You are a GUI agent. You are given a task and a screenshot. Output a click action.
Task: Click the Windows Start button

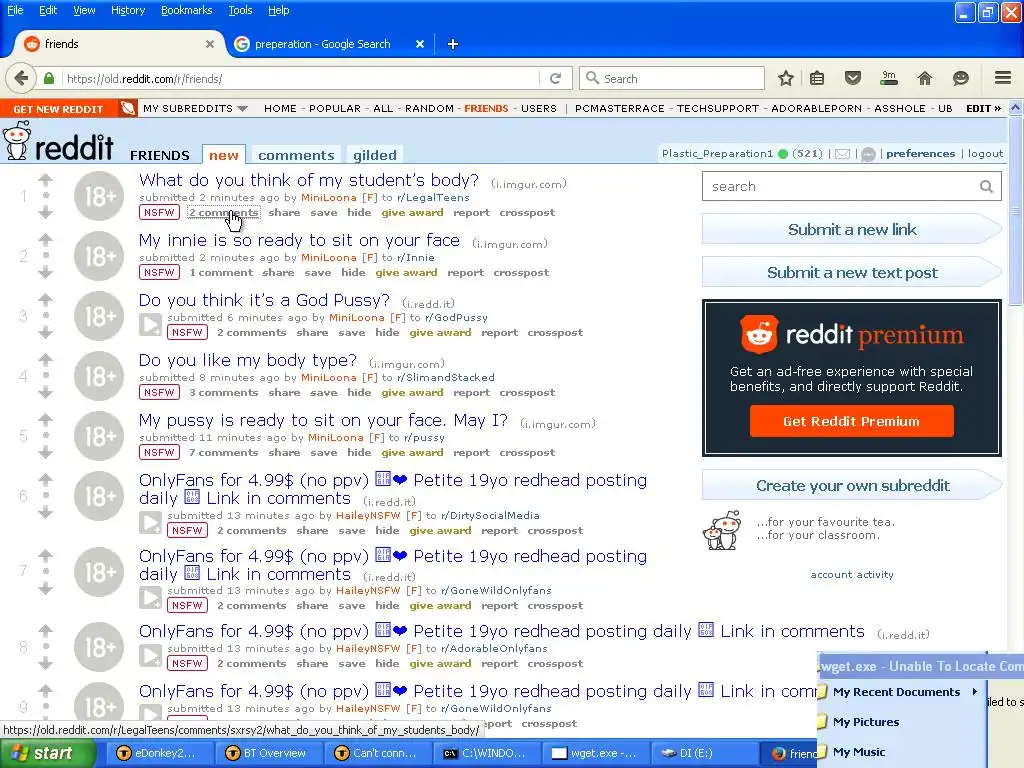point(47,754)
